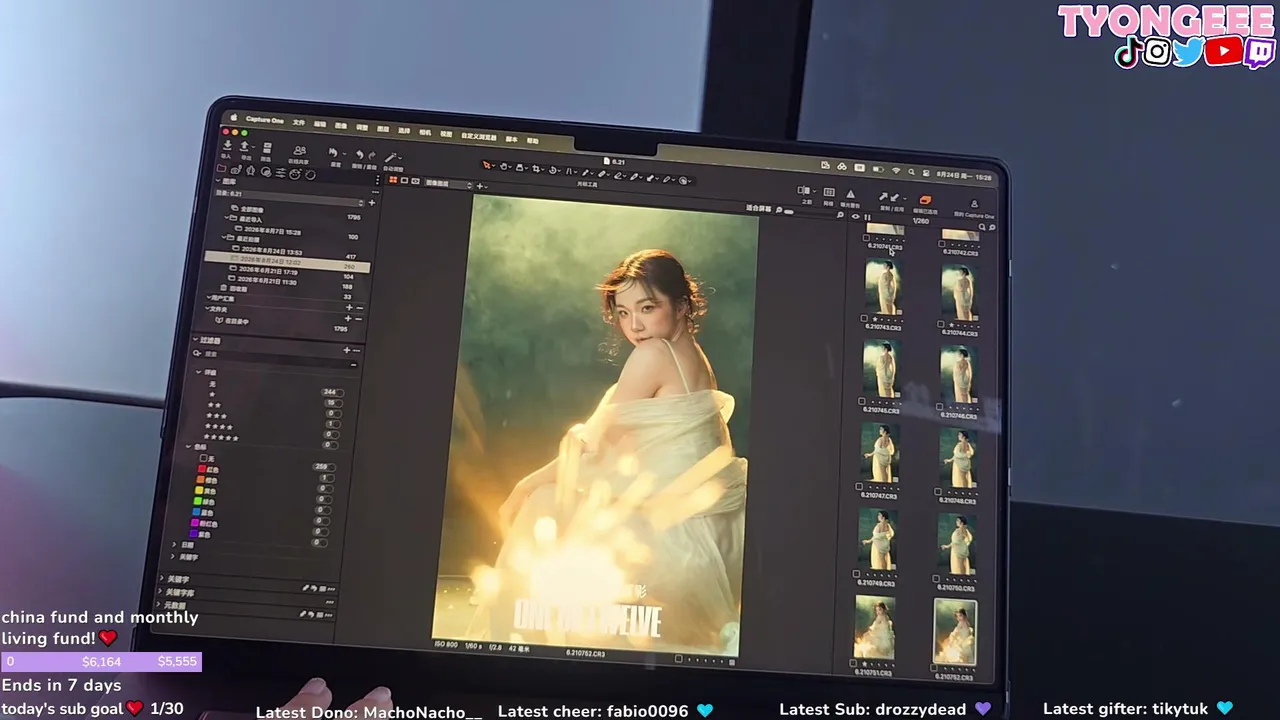Click the browser sort arrows icon
Screen dimensions: 1280x720
pos(868,217)
